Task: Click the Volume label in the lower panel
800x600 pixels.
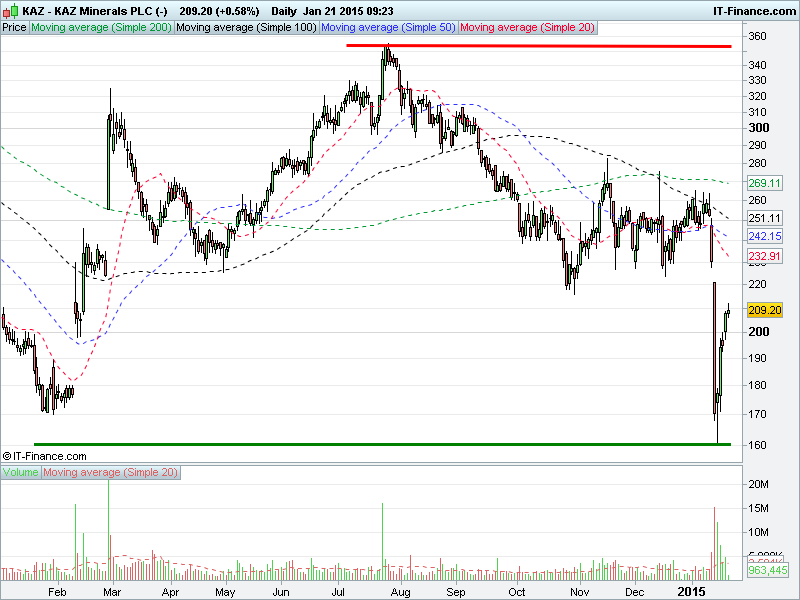Action: [22, 471]
